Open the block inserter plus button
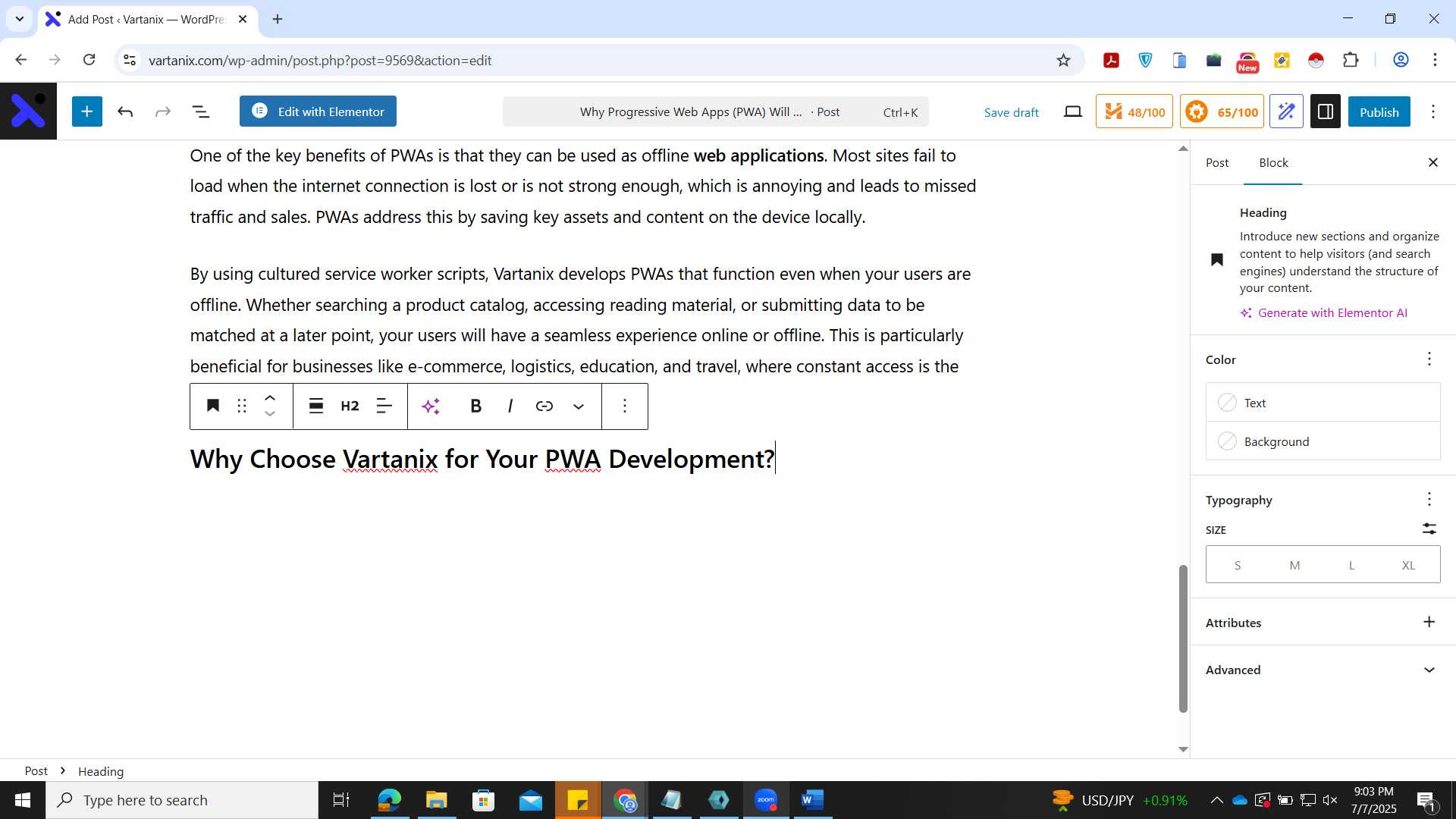Viewport: 1456px width, 819px height. [87, 111]
